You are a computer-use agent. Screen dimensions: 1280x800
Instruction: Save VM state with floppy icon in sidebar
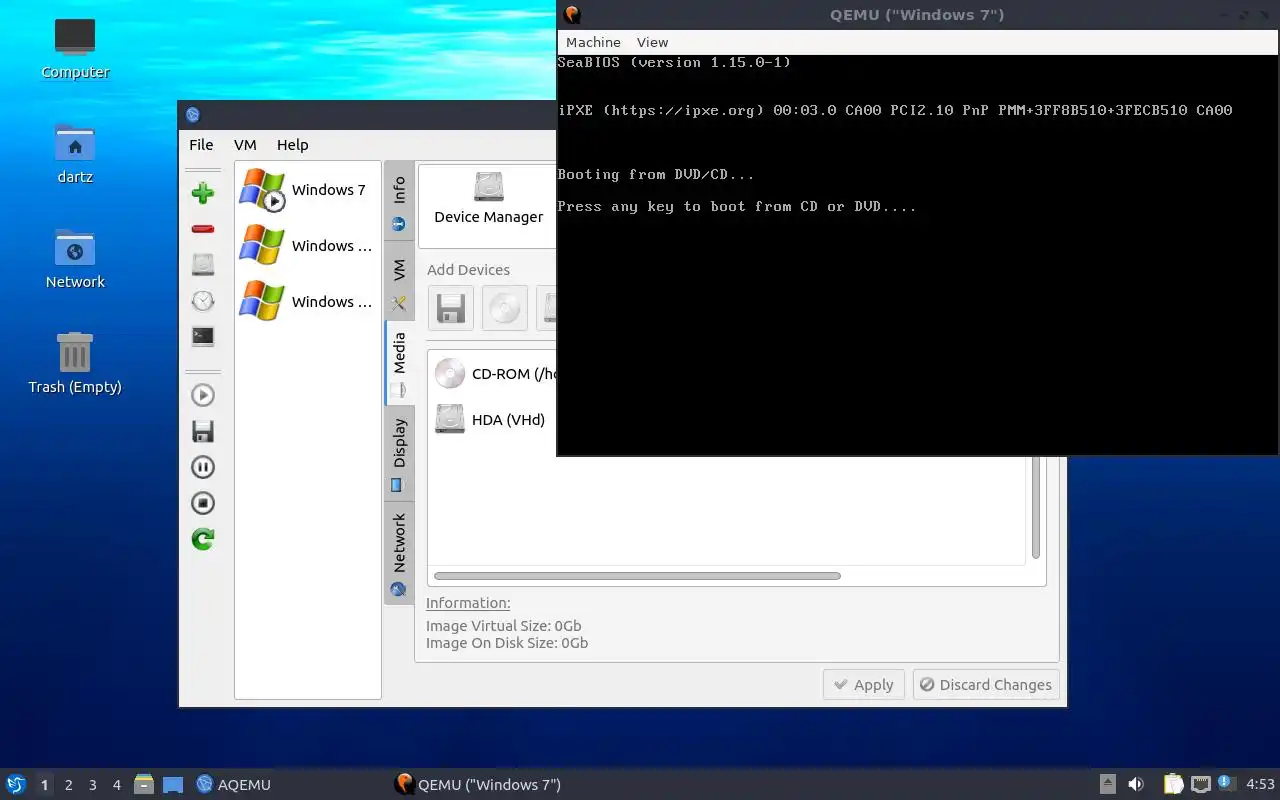point(203,431)
